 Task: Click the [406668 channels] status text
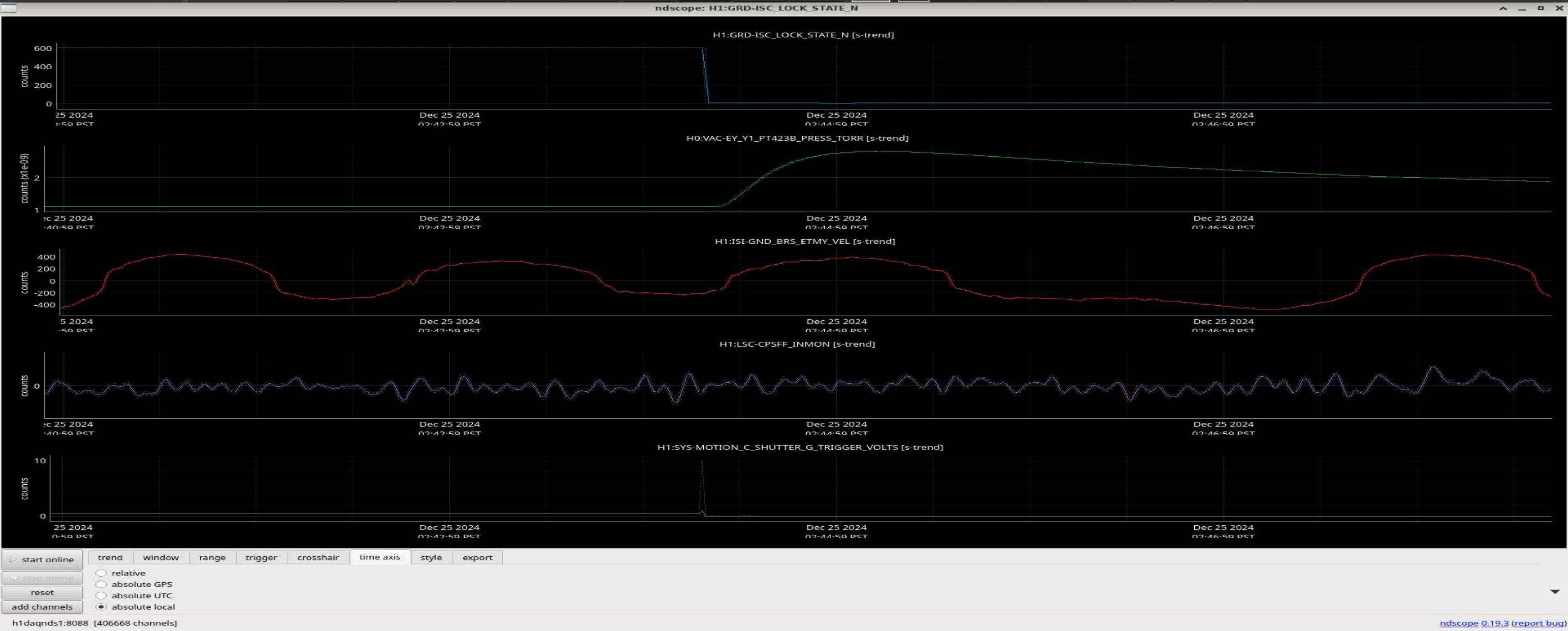[135, 623]
